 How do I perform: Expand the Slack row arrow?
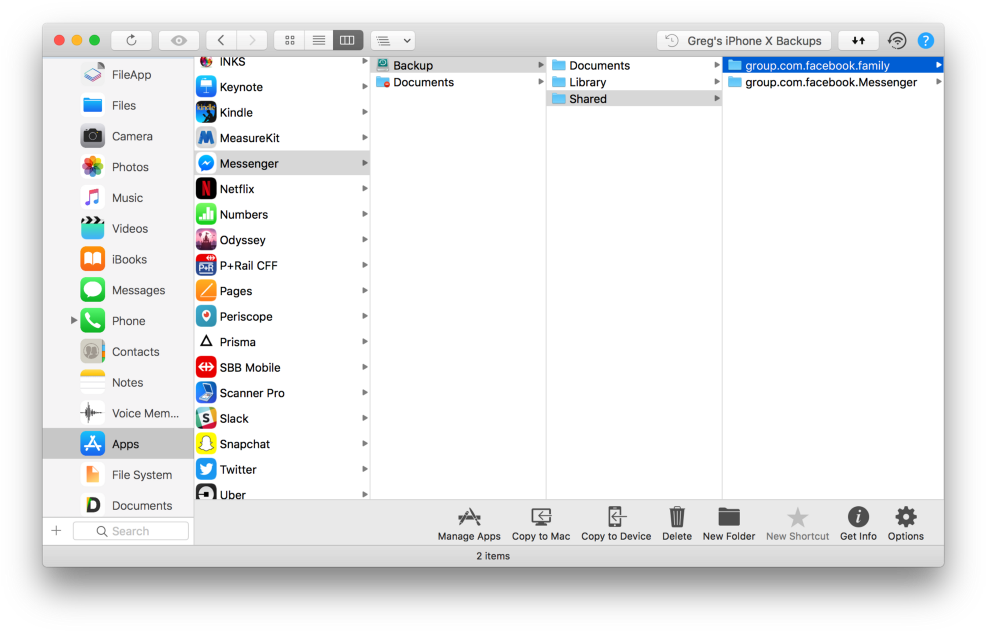click(365, 418)
